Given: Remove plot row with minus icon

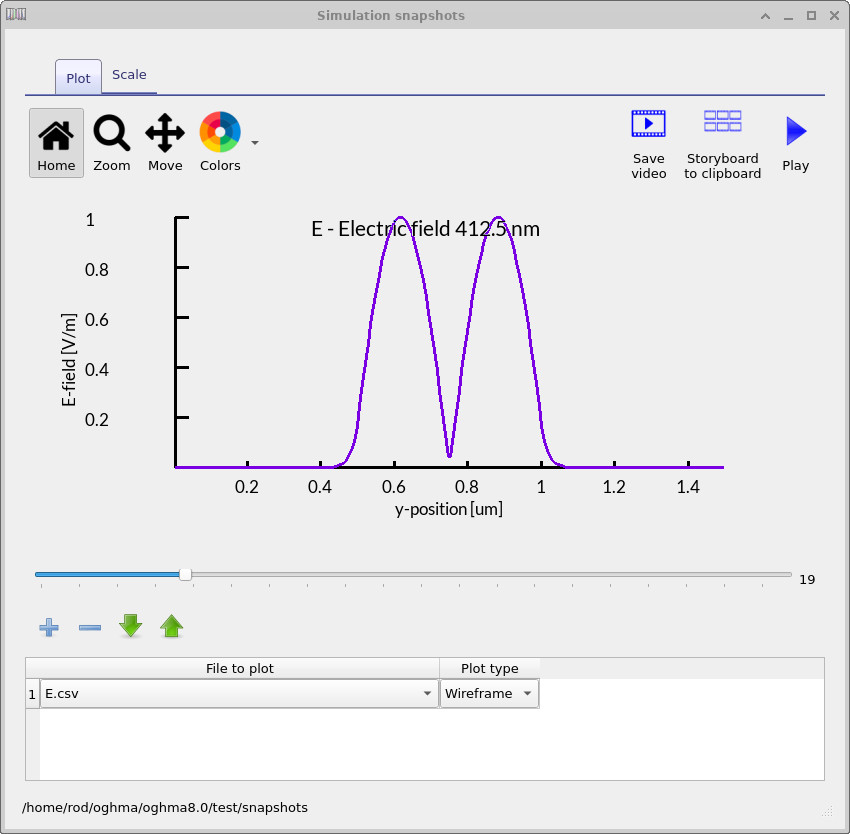Looking at the screenshot, I should click(x=90, y=627).
